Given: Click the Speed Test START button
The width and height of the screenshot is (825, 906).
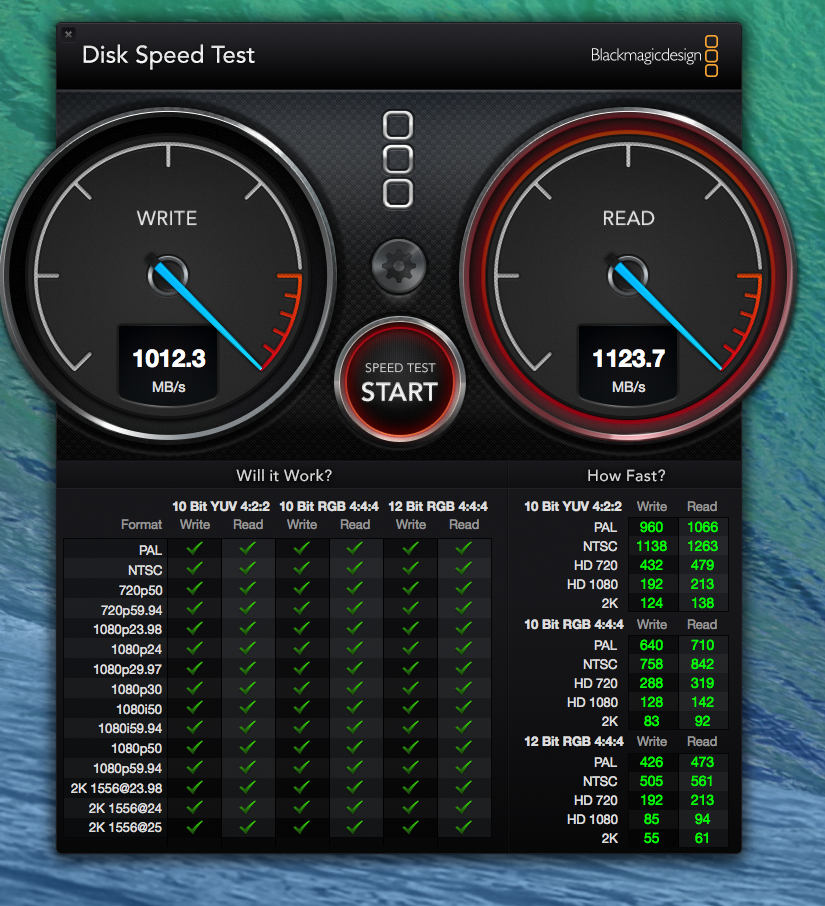Looking at the screenshot, I should 400,381.
